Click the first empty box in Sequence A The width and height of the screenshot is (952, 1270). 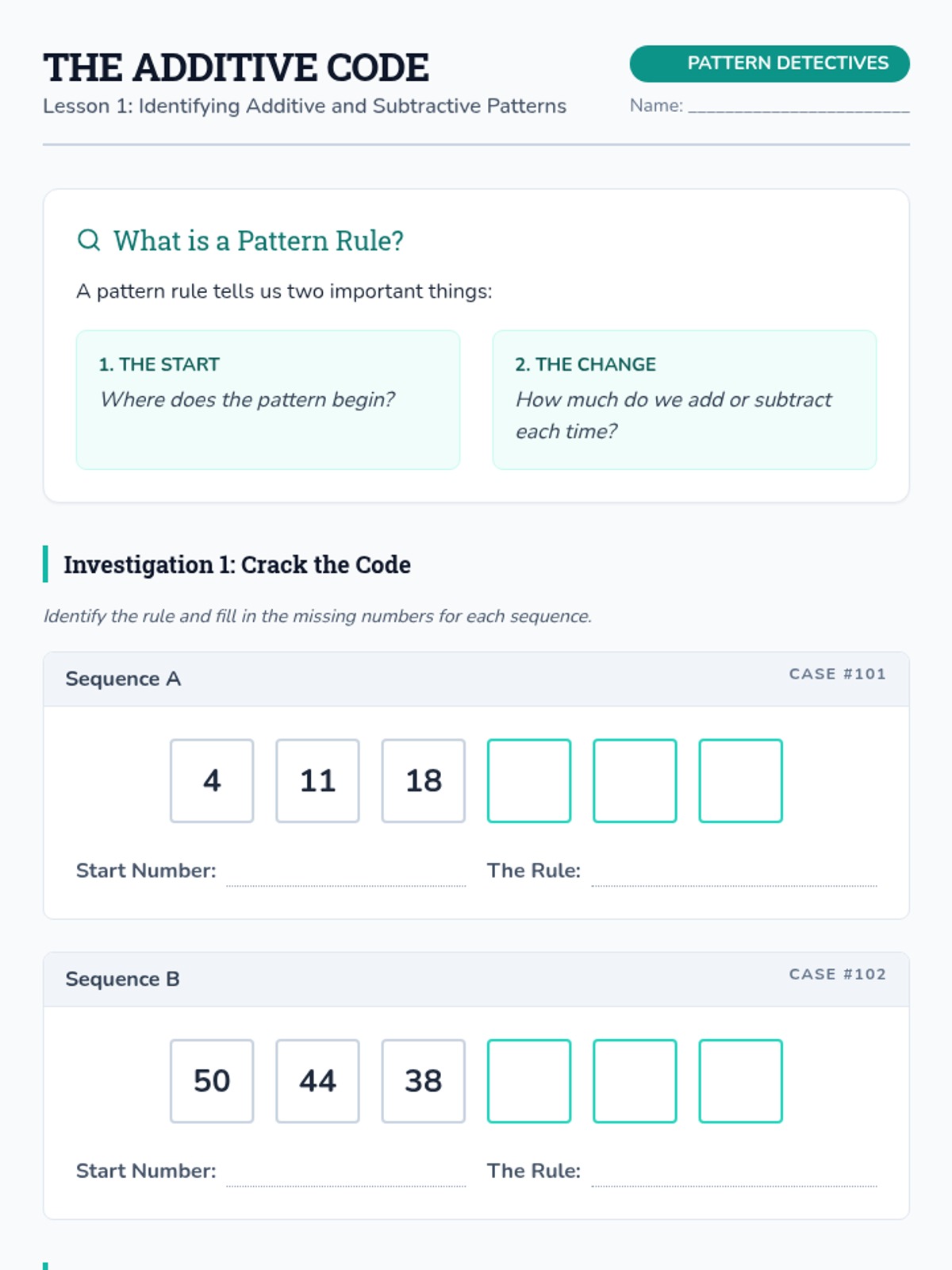pos(528,780)
